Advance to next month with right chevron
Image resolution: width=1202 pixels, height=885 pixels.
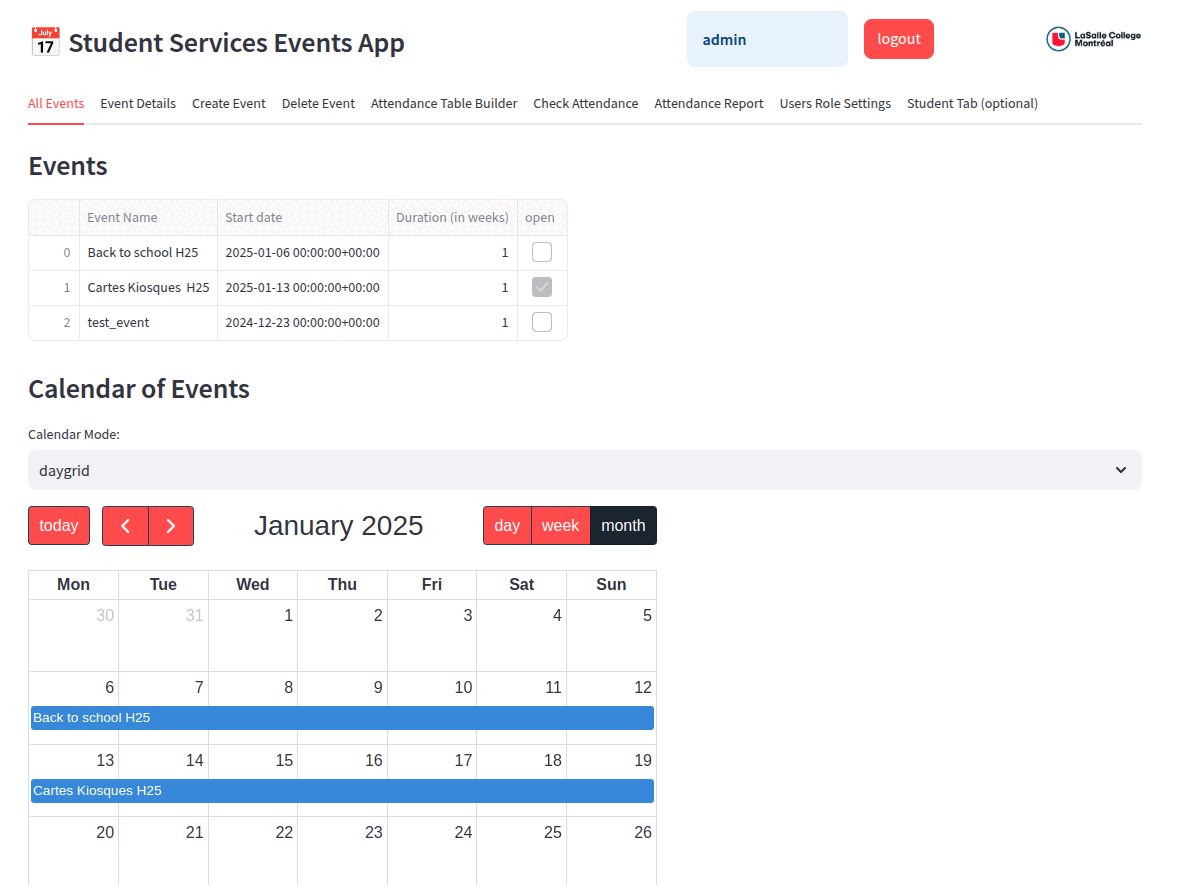170,525
